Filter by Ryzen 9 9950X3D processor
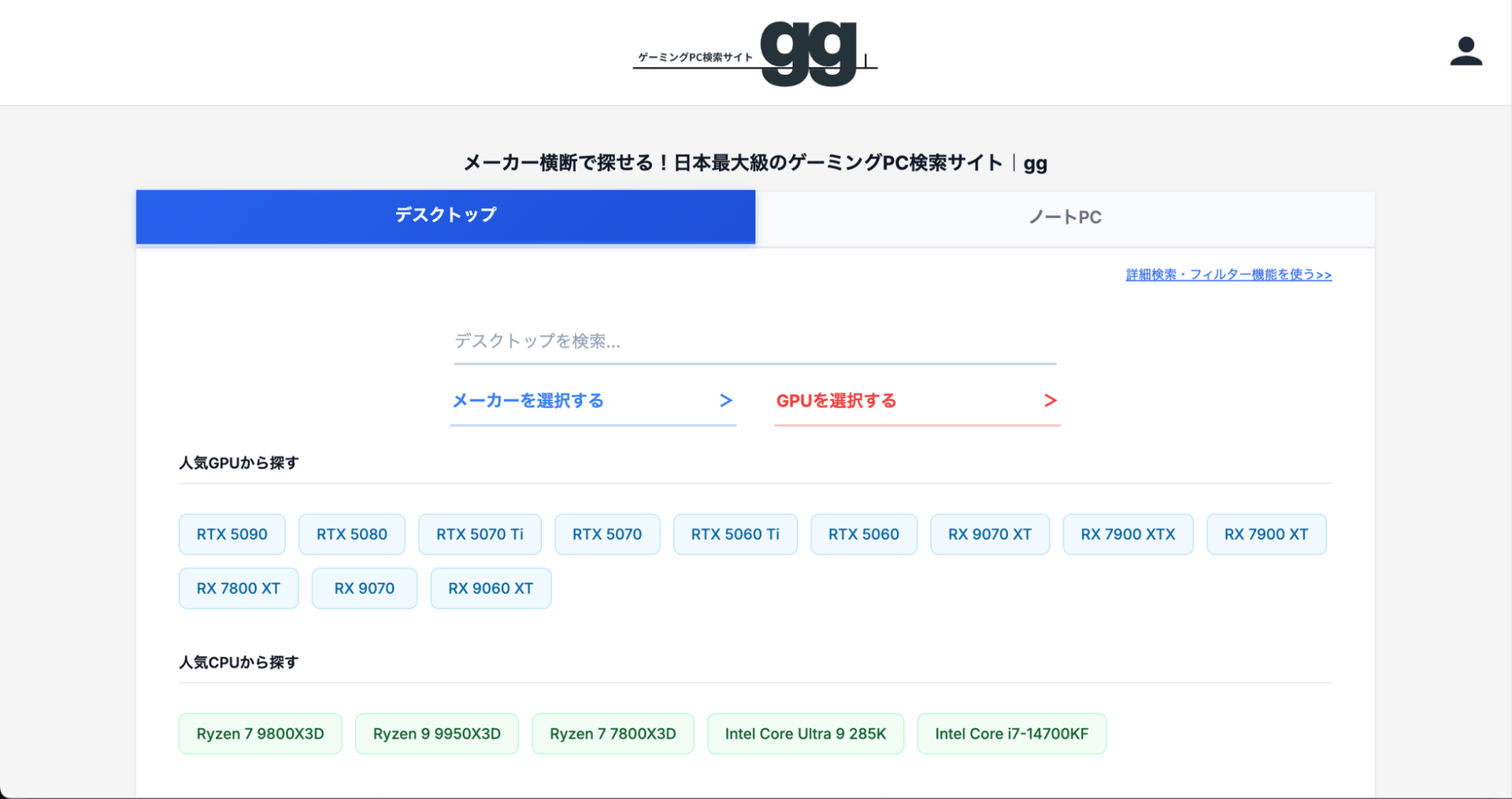 [437, 733]
